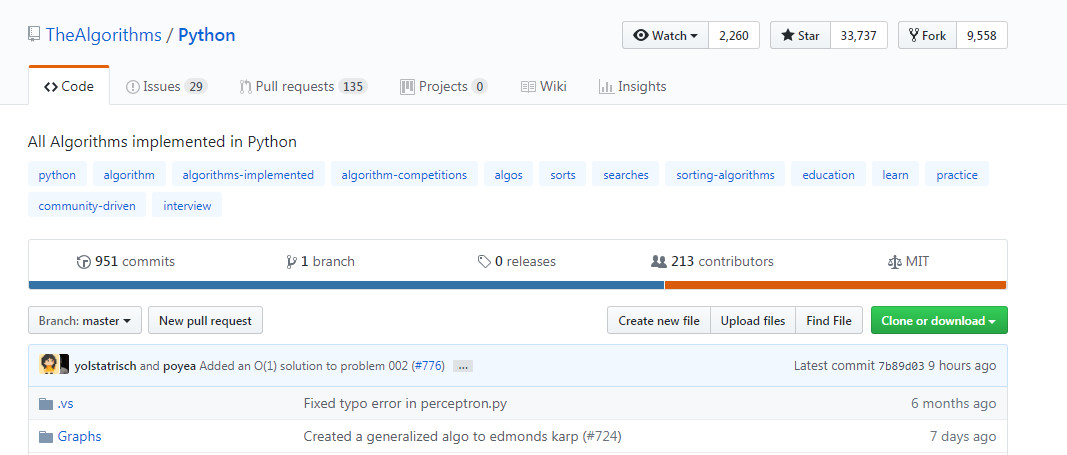Open the .vs folder
The image size is (1067, 455).
(65, 403)
